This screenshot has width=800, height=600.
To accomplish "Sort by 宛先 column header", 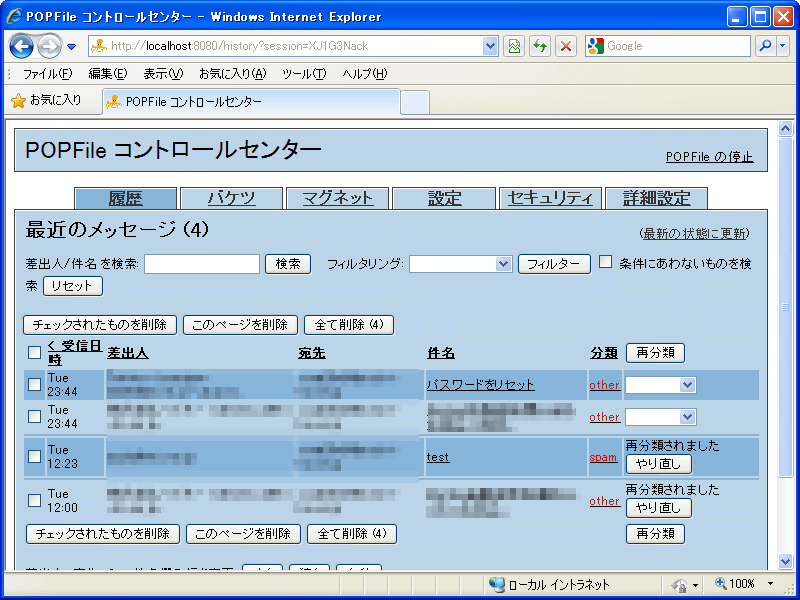I will [312, 353].
